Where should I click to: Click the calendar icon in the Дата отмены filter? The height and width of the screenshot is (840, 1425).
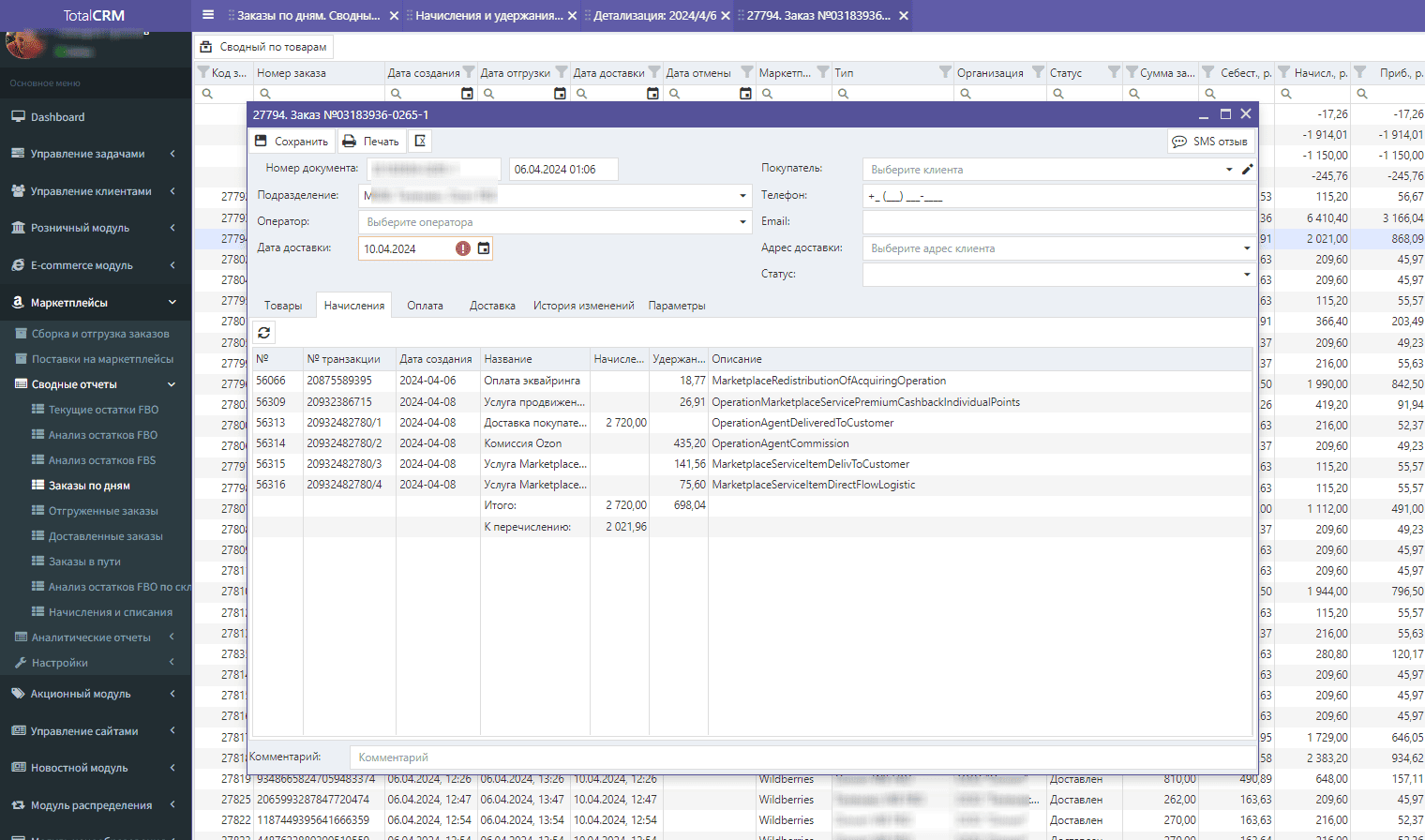[745, 93]
